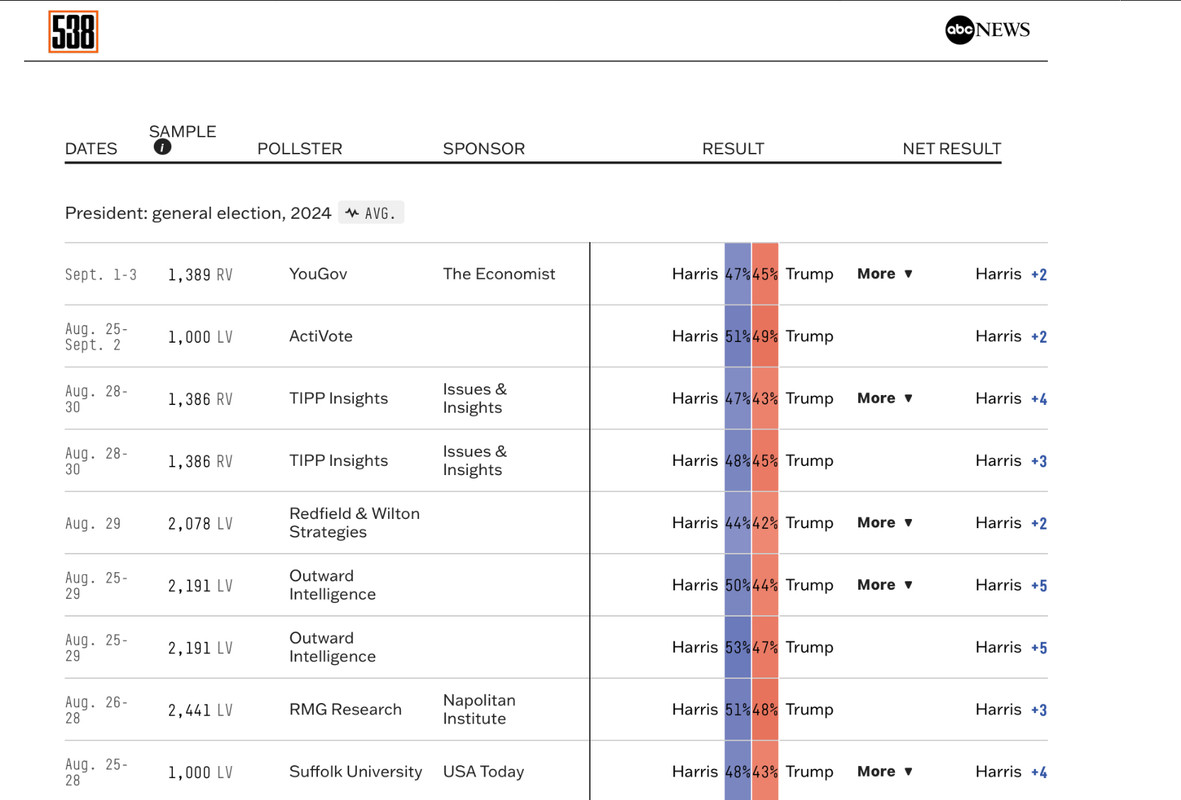Click Harris +3 net result in RMG row

pyautogui.click(x=1011, y=710)
